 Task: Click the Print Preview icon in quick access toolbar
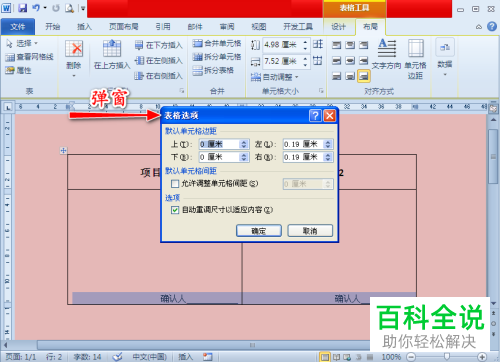click(69, 8)
